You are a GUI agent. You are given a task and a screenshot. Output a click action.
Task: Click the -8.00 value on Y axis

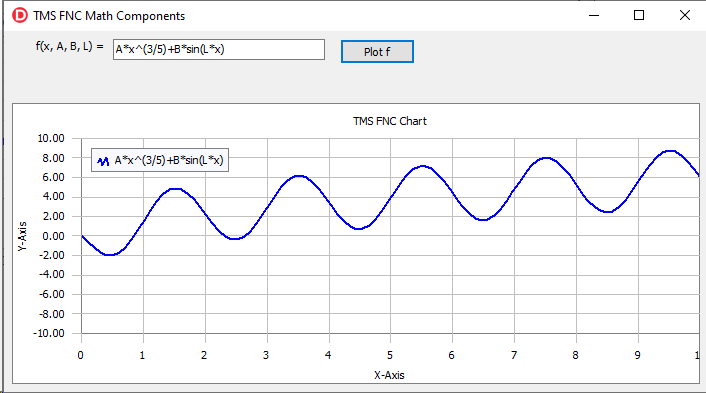pyautogui.click(x=51, y=314)
